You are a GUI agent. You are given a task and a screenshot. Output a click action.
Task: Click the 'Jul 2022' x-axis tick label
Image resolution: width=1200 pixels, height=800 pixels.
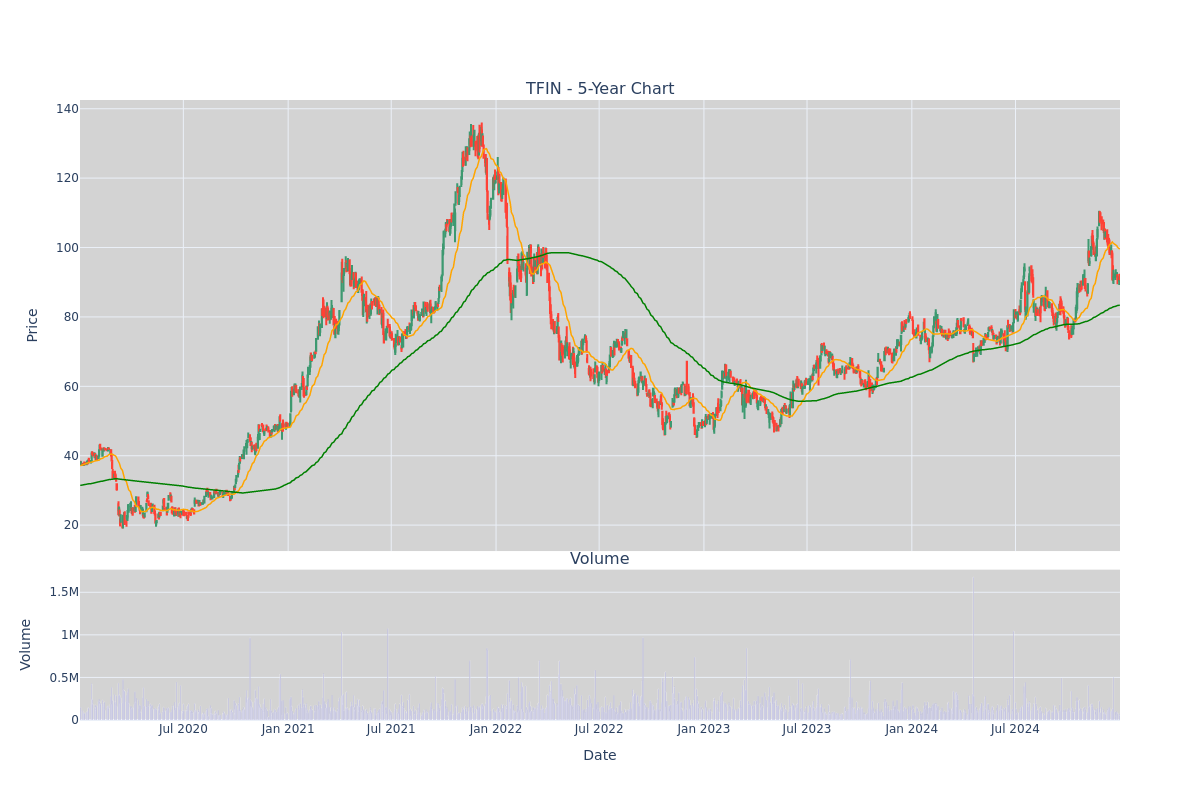click(x=599, y=729)
